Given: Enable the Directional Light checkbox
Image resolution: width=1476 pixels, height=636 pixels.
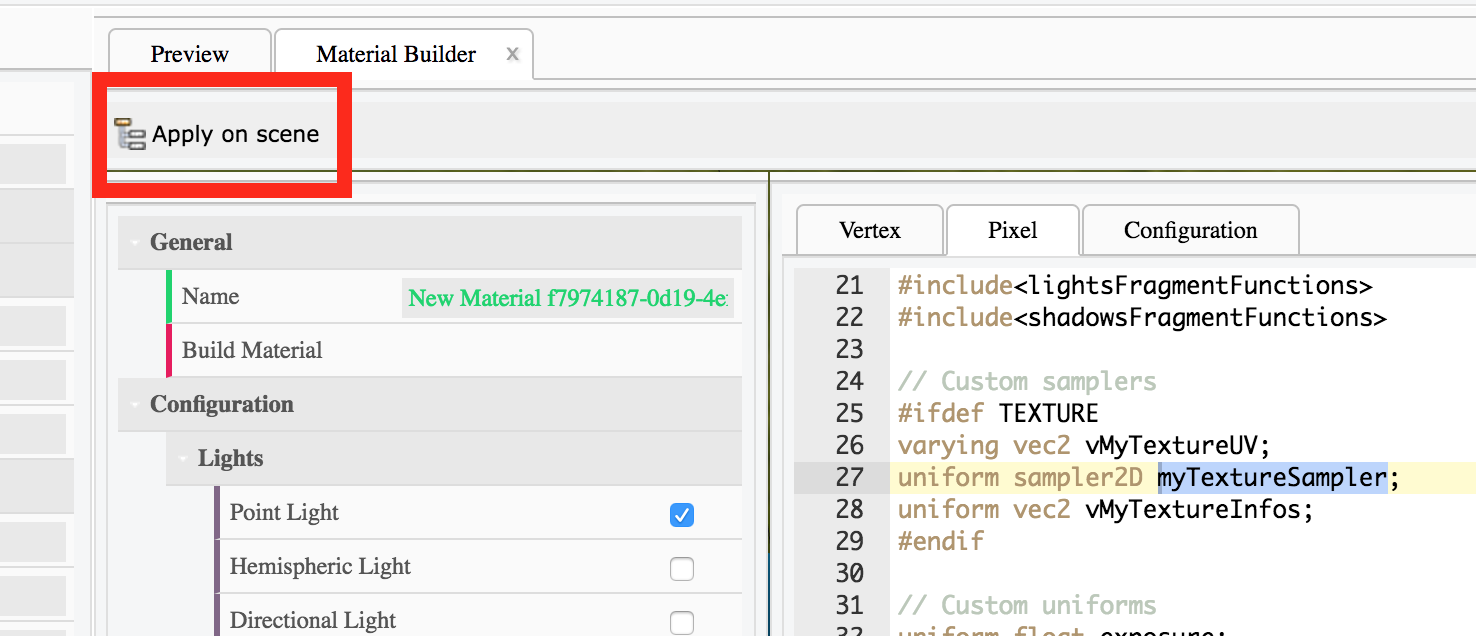Looking at the screenshot, I should click(x=682, y=622).
